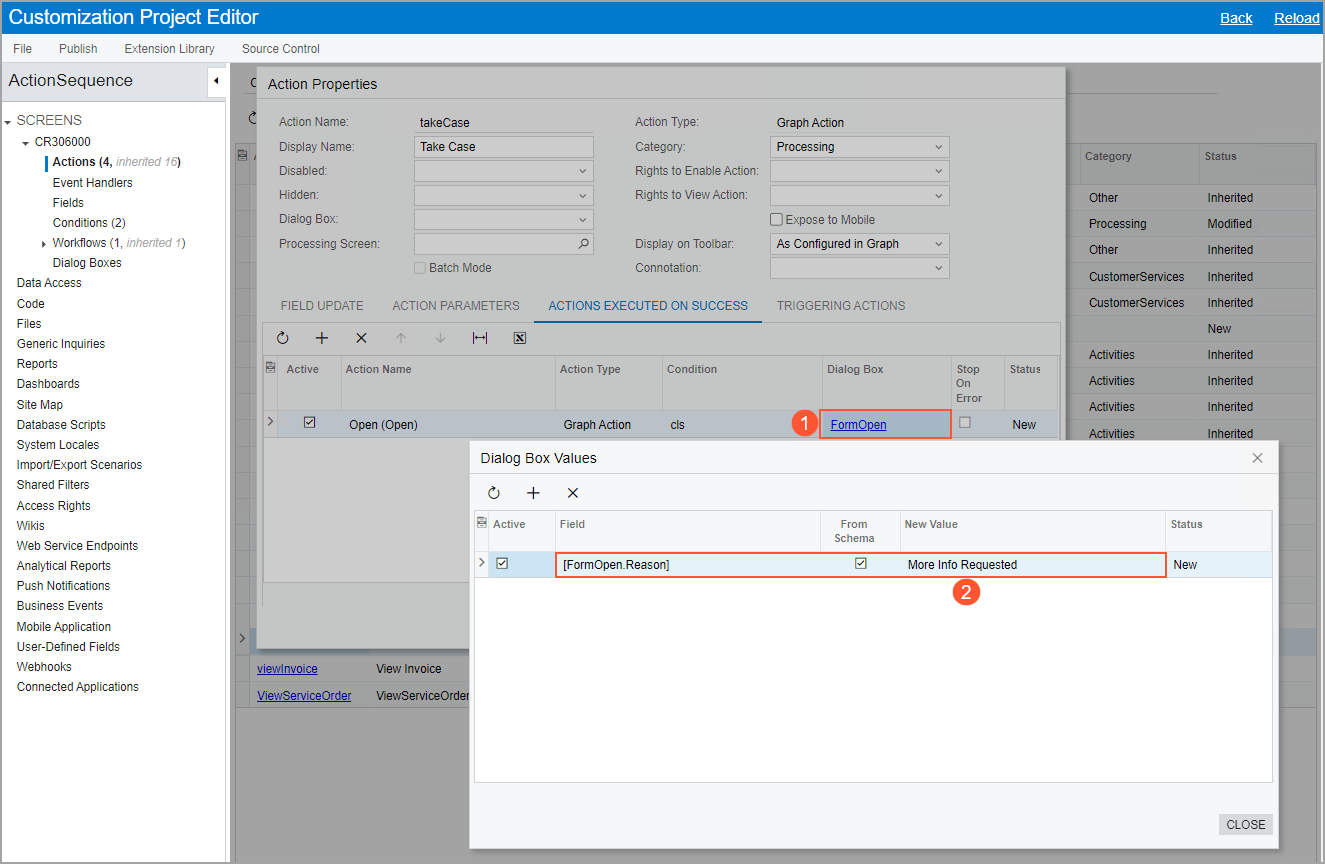1325x864 pixels.
Task: Add new row in Dialog Box Values
Action: point(533,493)
